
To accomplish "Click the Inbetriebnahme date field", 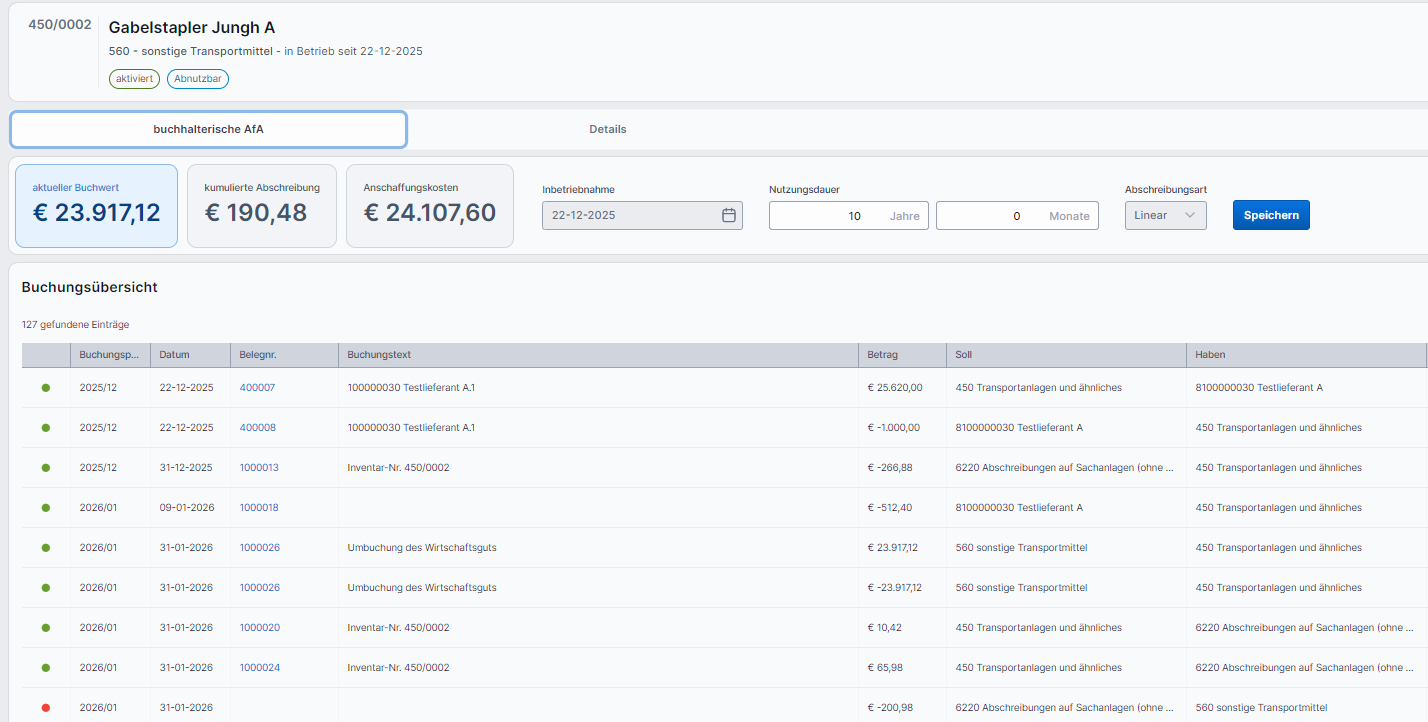I will [630, 215].
